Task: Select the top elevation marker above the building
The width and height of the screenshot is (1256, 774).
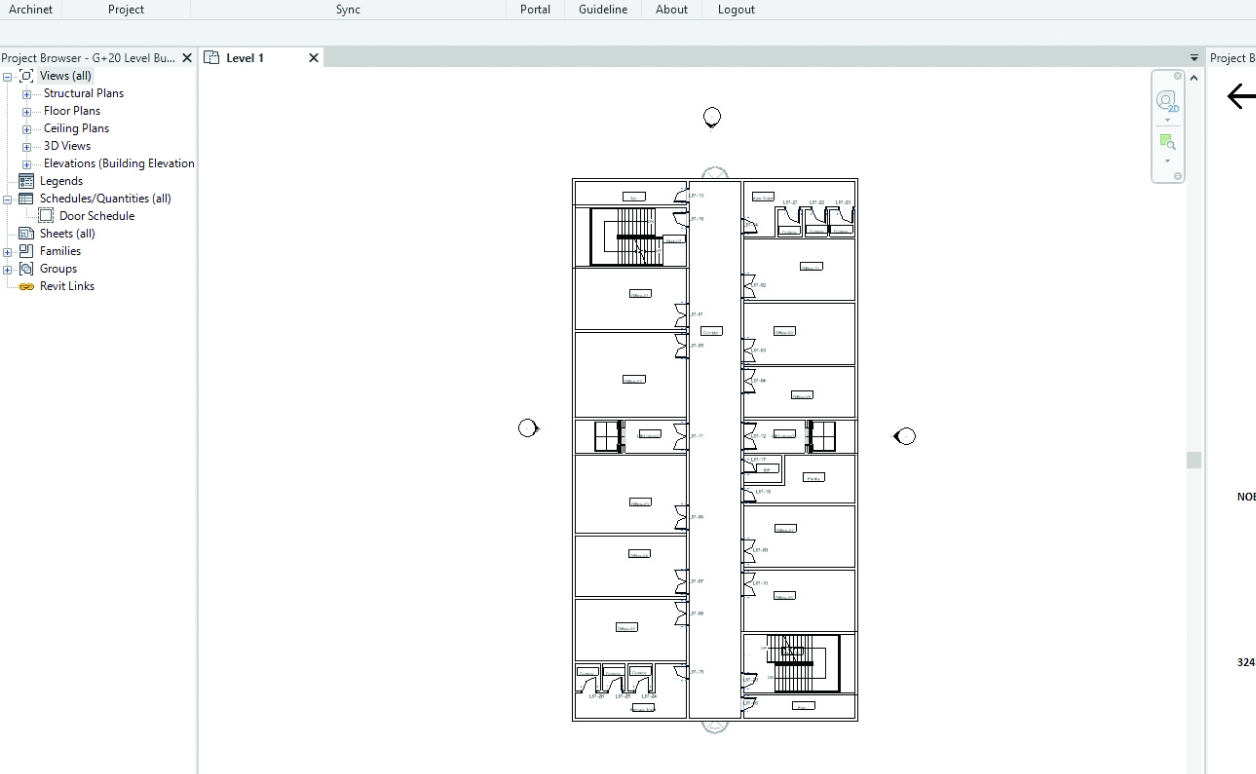Action: pyautogui.click(x=712, y=118)
